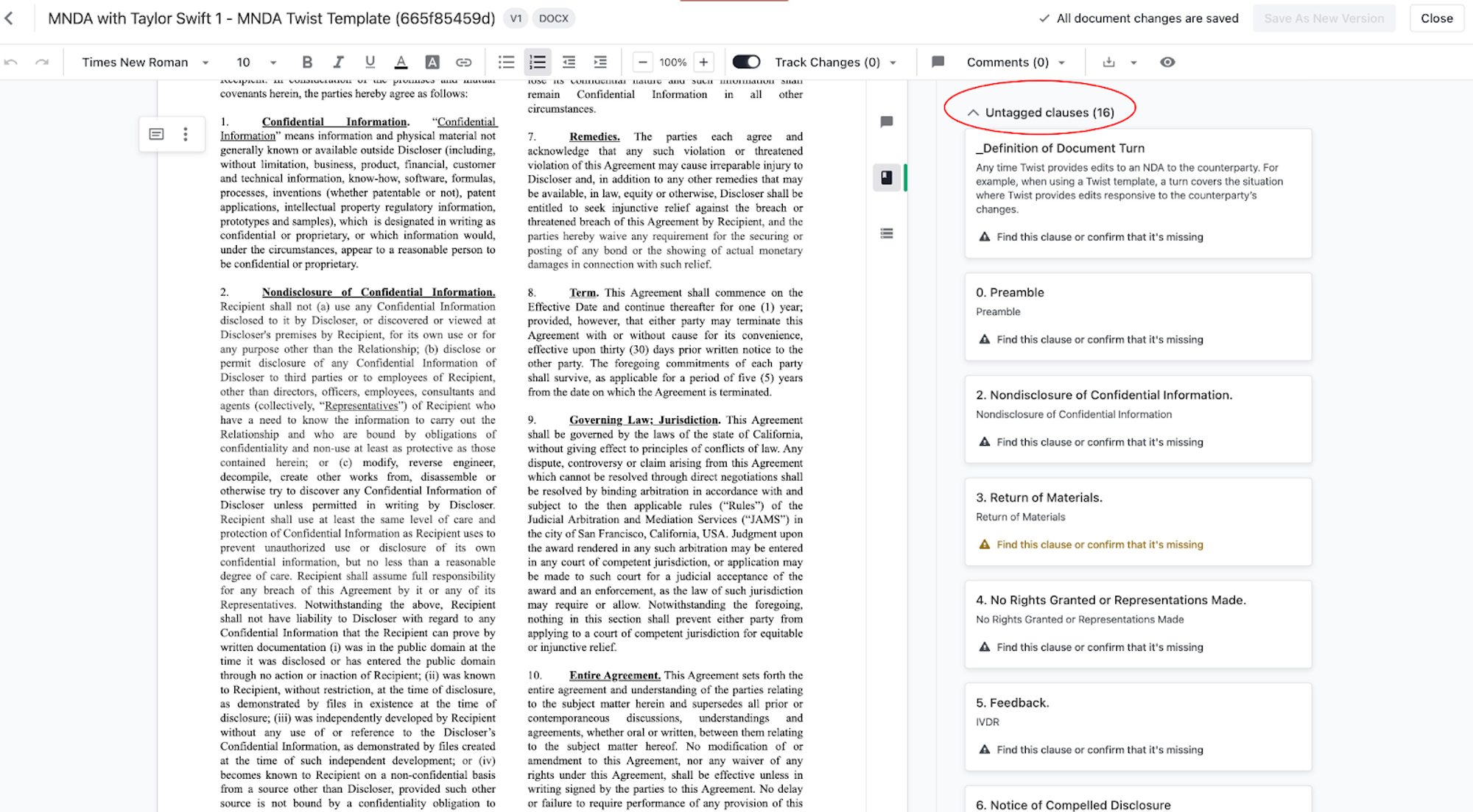Click the Remedies heading in document
Image resolution: width=1473 pixels, height=812 pixels.
594,136
